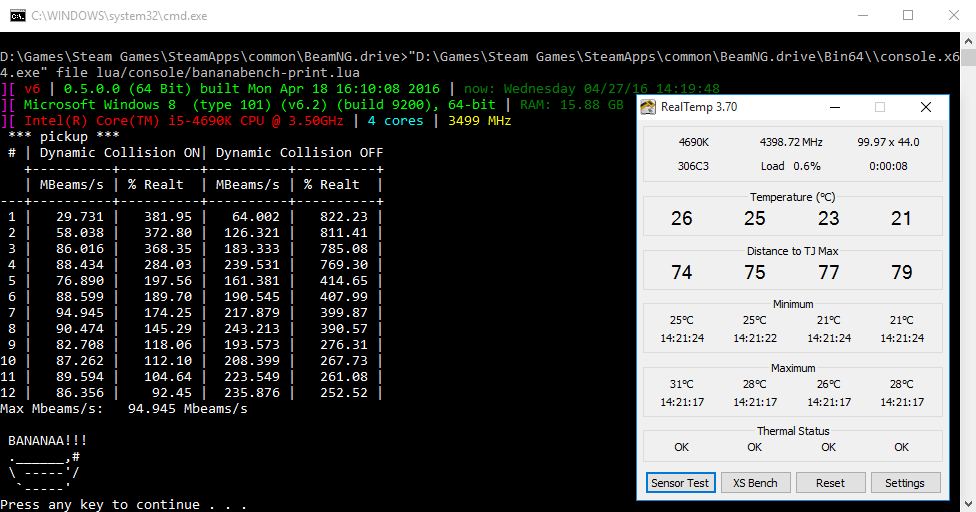Click the Sensor Test button in RealTemp
The width and height of the screenshot is (976, 512).
click(x=680, y=483)
